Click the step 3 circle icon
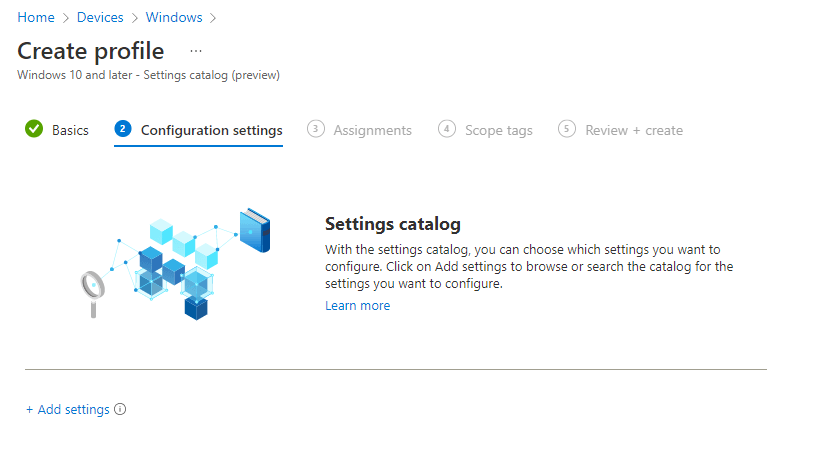 tap(316, 129)
